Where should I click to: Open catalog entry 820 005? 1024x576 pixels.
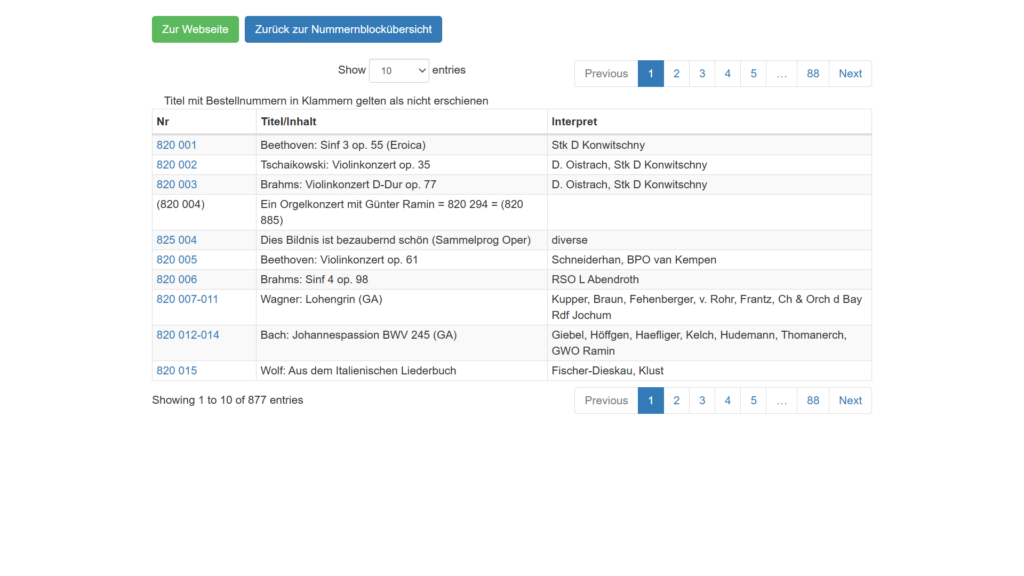[x=176, y=260]
